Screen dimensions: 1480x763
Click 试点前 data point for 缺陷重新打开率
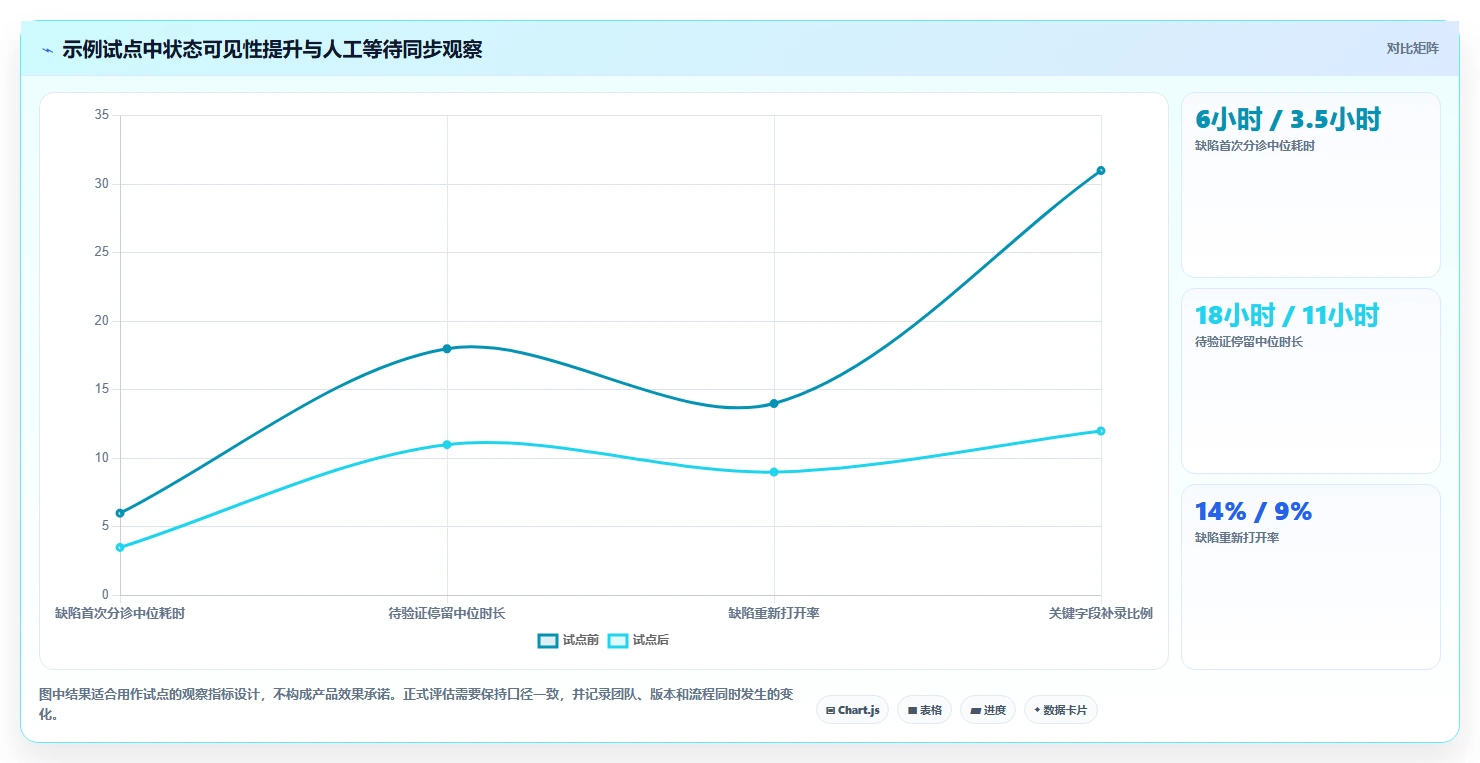tap(774, 403)
